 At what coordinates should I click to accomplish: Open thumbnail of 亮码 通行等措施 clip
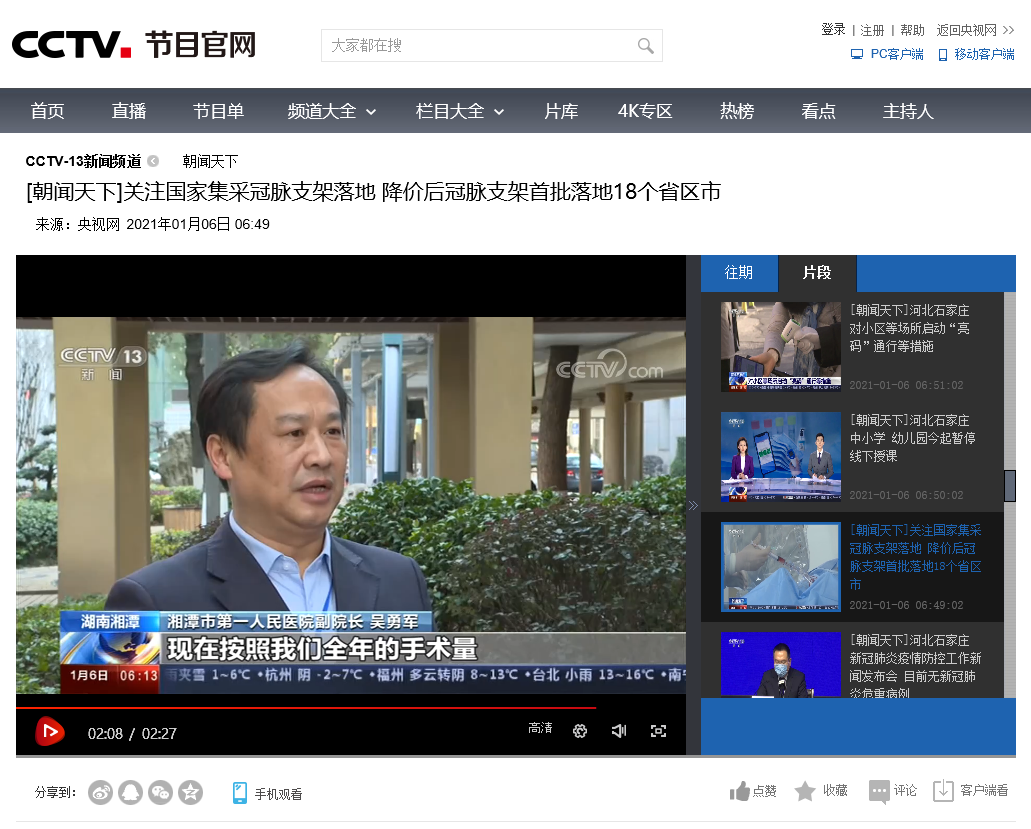(780, 347)
